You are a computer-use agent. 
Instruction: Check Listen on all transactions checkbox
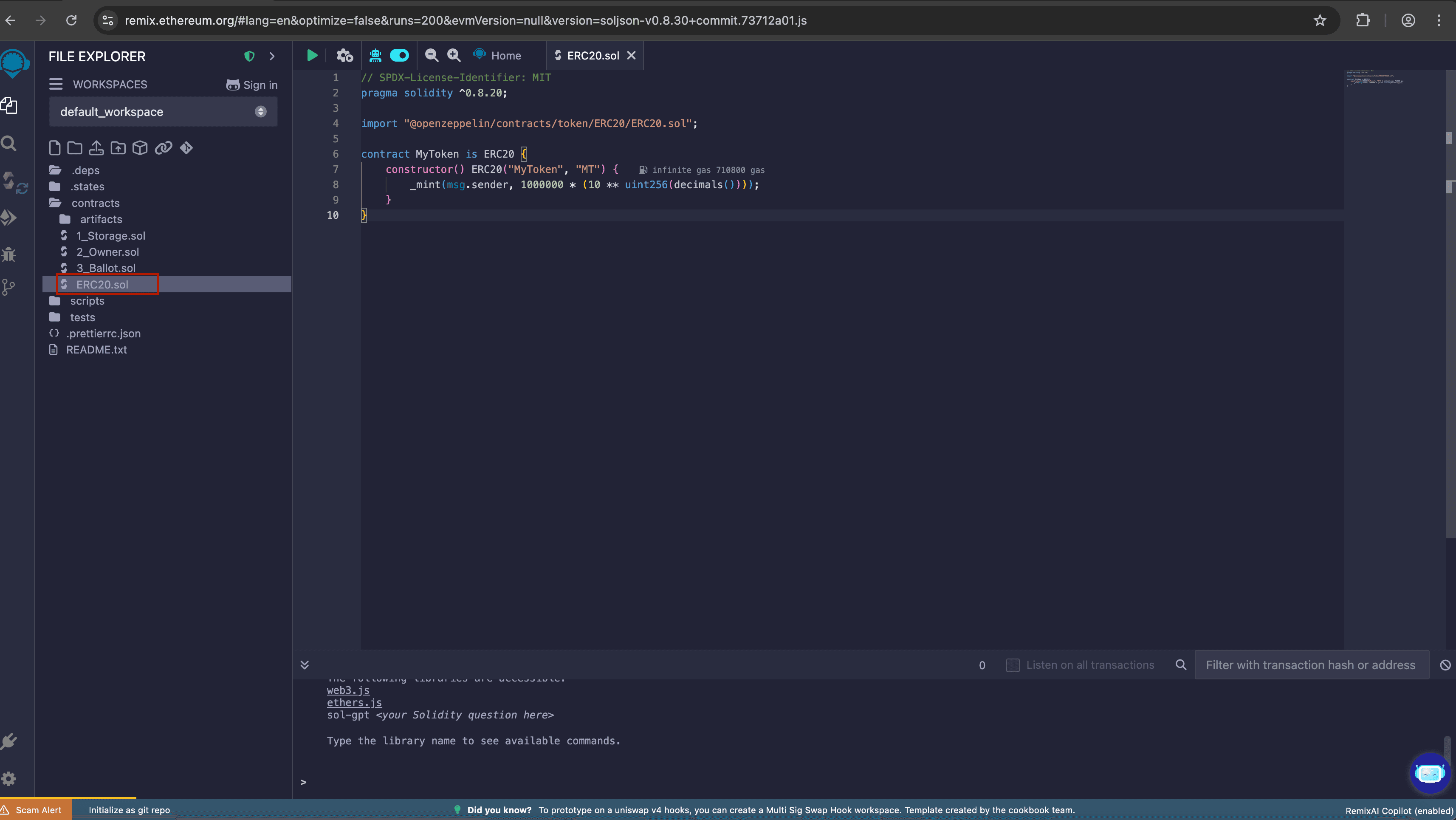(1013, 665)
